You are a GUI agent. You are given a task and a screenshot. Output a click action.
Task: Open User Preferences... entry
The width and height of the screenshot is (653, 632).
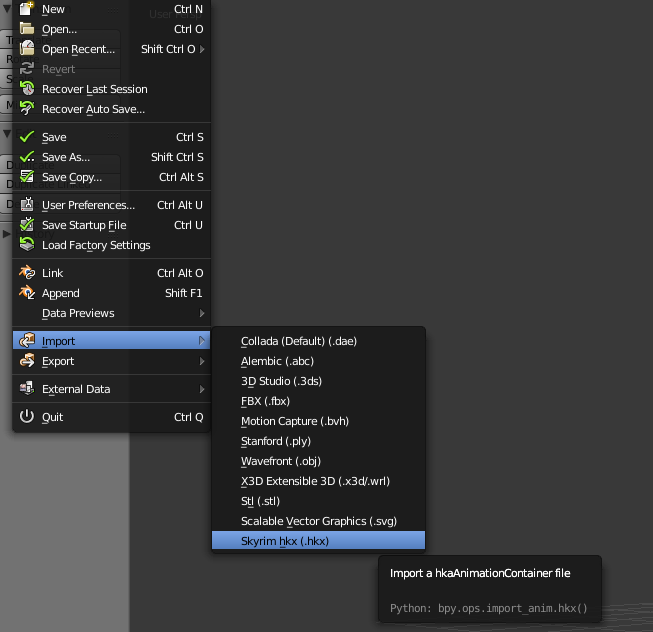tap(112, 205)
